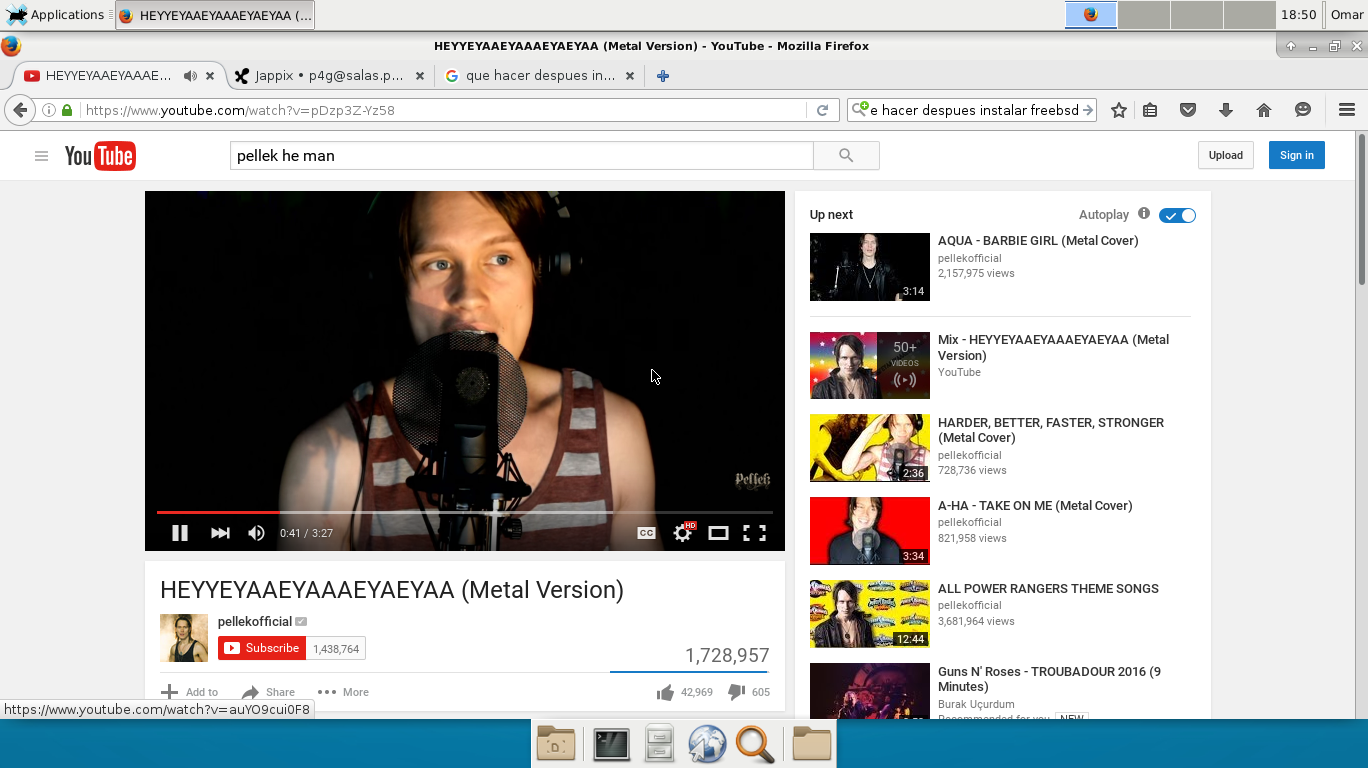The width and height of the screenshot is (1368, 768).
Task: Open ALL POWER RANGERS THEME SONGS video
Action: (1048, 589)
